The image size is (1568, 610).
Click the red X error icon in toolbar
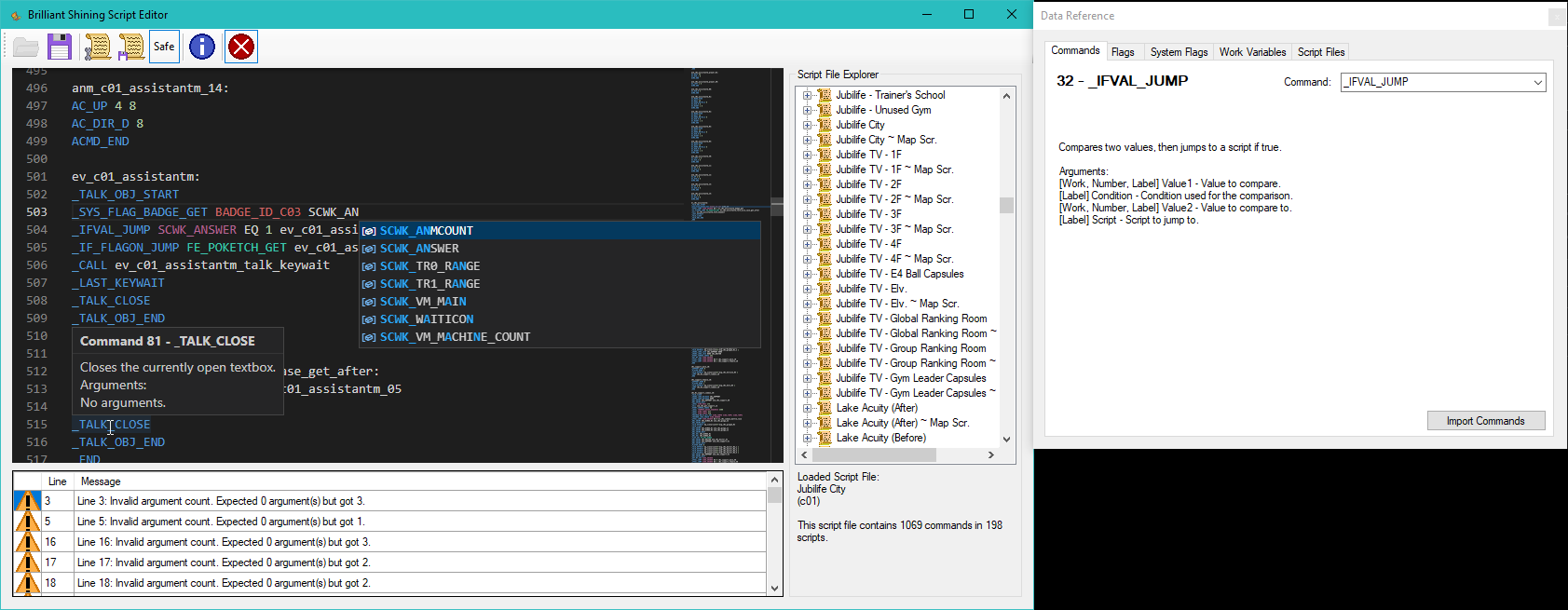pyautogui.click(x=241, y=47)
